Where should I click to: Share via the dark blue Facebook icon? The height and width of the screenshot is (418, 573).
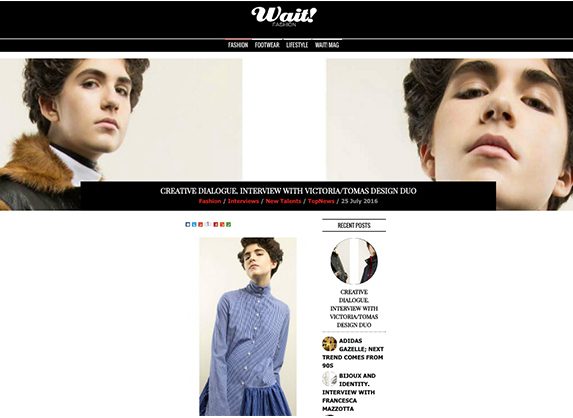(188, 224)
